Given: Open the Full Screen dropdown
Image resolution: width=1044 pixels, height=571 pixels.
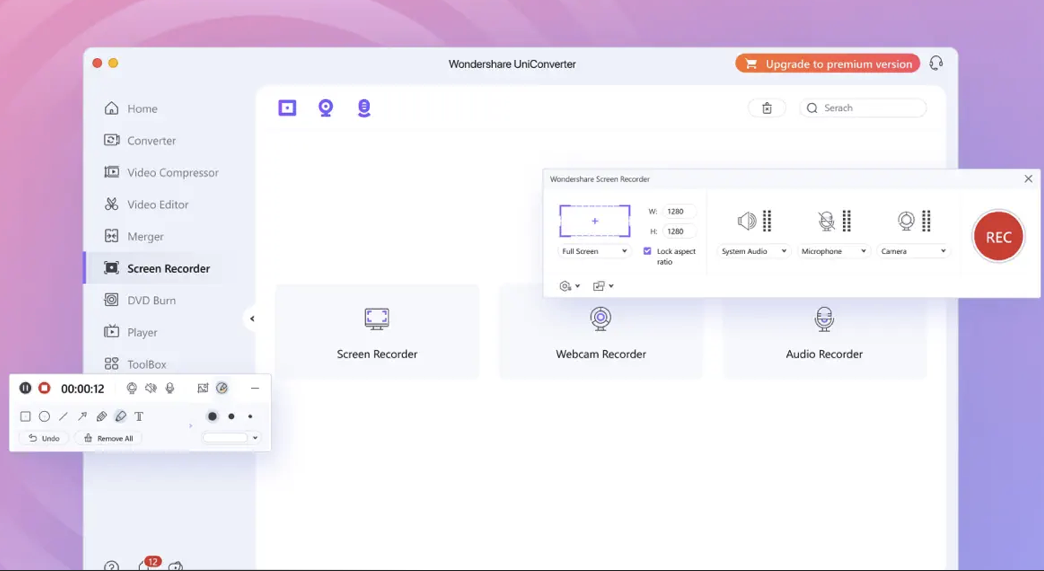Looking at the screenshot, I should click(x=594, y=251).
